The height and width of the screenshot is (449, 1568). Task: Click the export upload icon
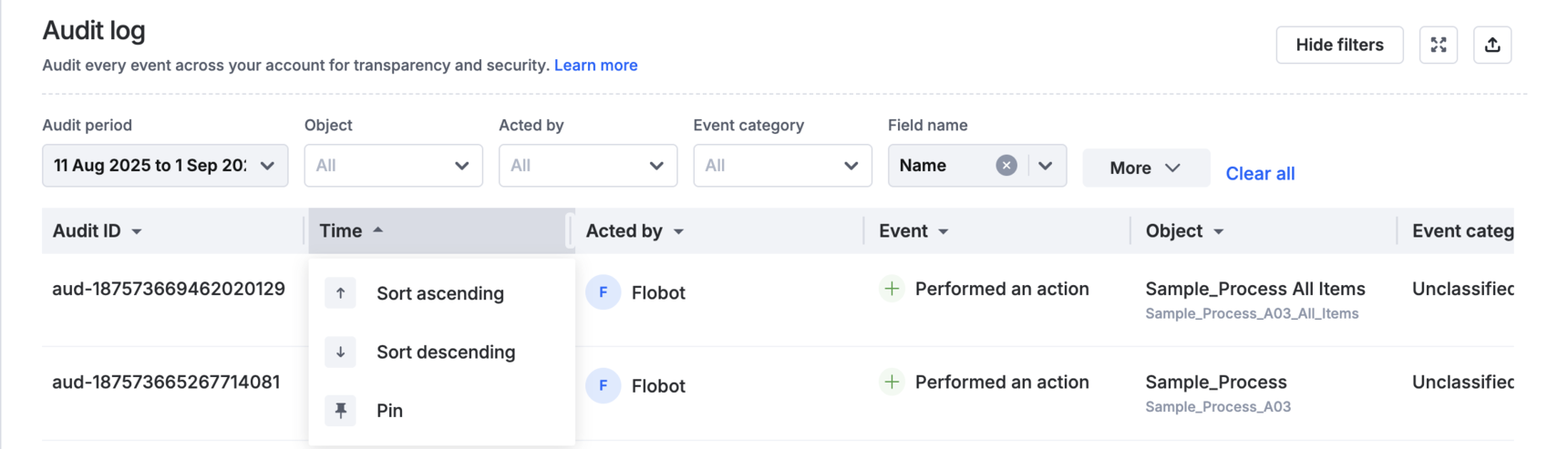[x=1492, y=45]
